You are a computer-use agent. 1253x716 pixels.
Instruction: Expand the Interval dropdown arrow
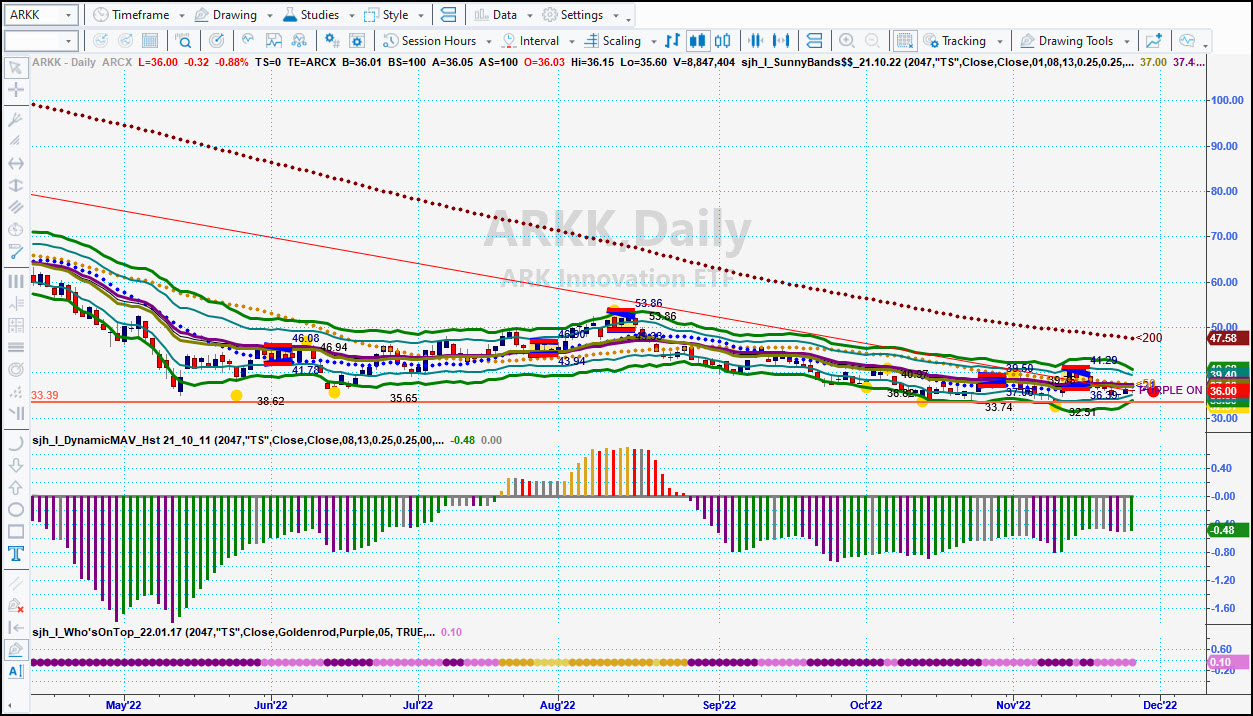[x=571, y=42]
